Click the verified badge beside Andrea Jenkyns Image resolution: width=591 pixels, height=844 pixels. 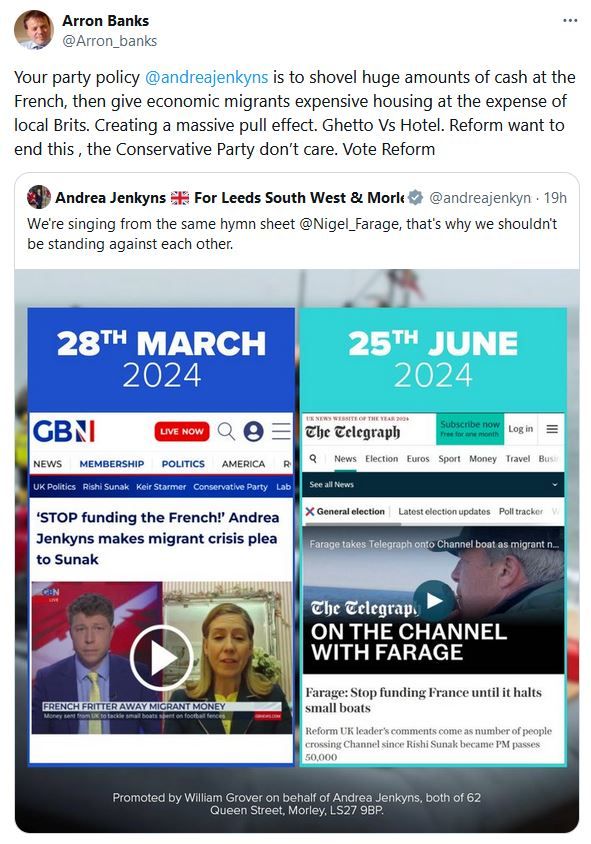[415, 198]
